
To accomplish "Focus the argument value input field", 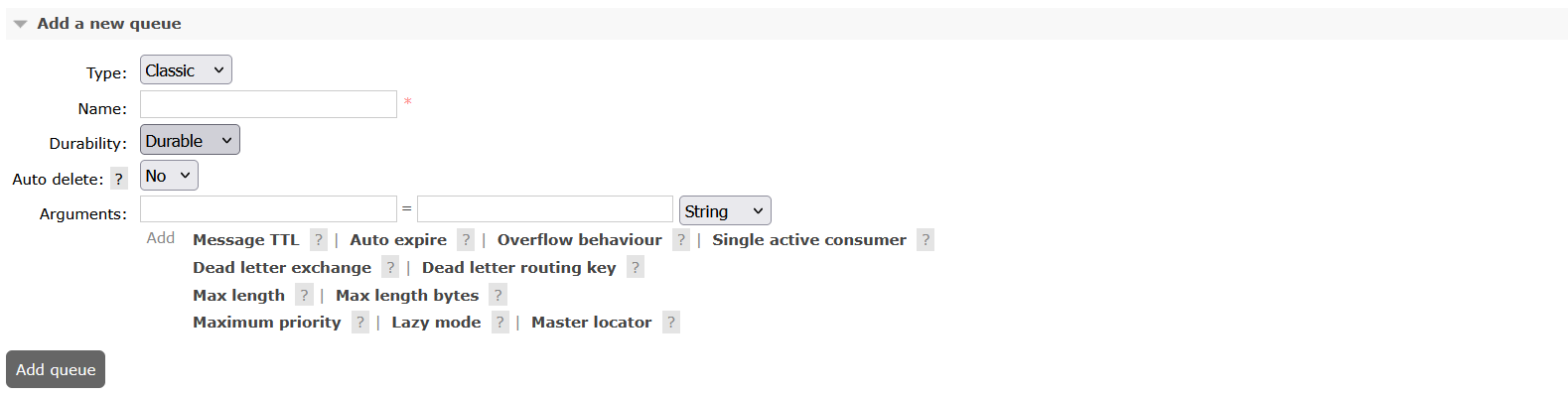I will click(x=545, y=208).
